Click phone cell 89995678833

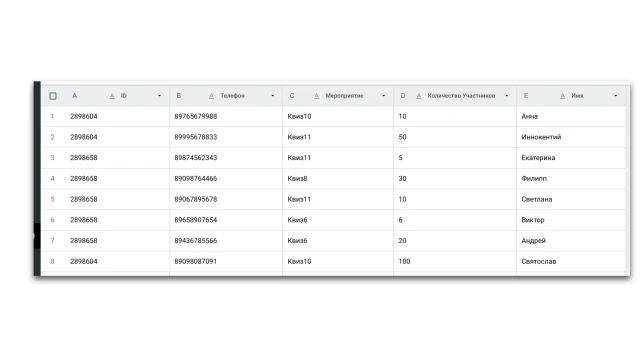[226, 137]
